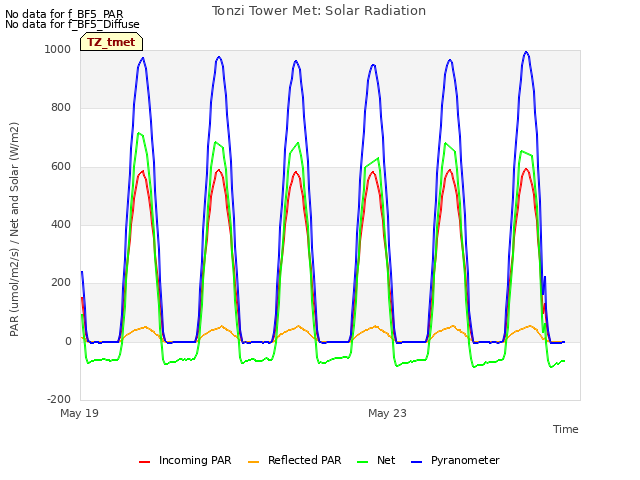640x480 pixels.
Task: Click the TZ_tmet label box
Action: (x=111, y=42)
